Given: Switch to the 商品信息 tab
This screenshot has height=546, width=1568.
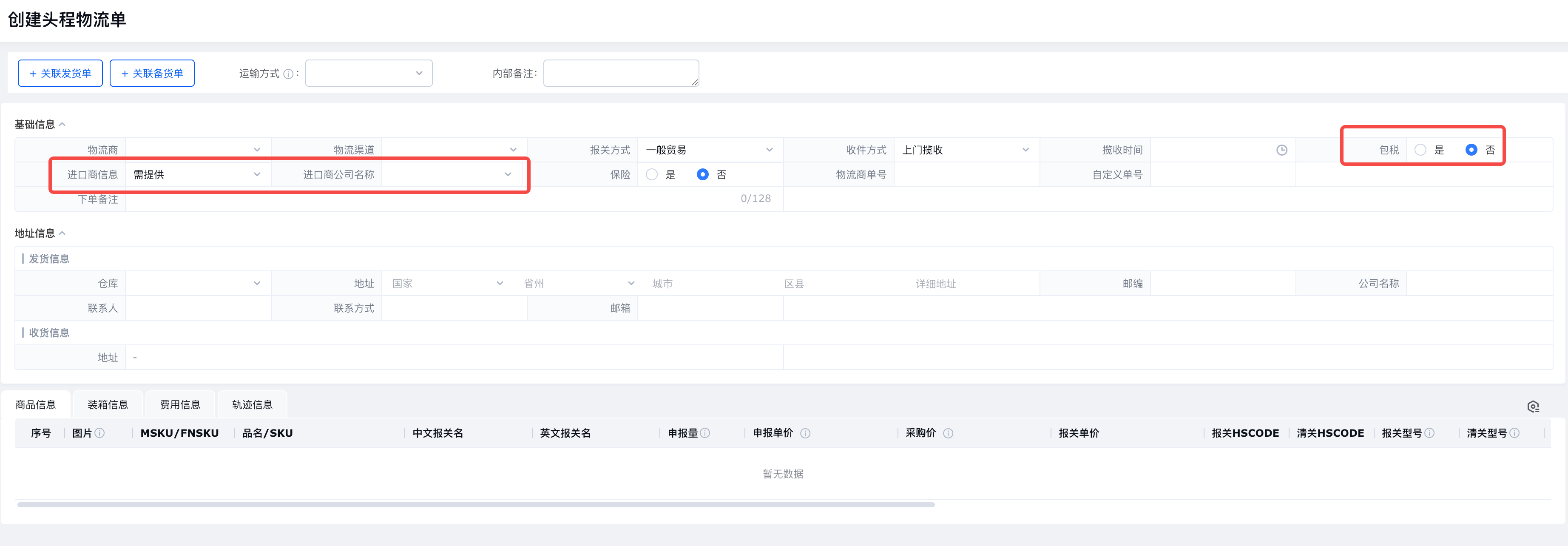Looking at the screenshot, I should coord(35,405).
